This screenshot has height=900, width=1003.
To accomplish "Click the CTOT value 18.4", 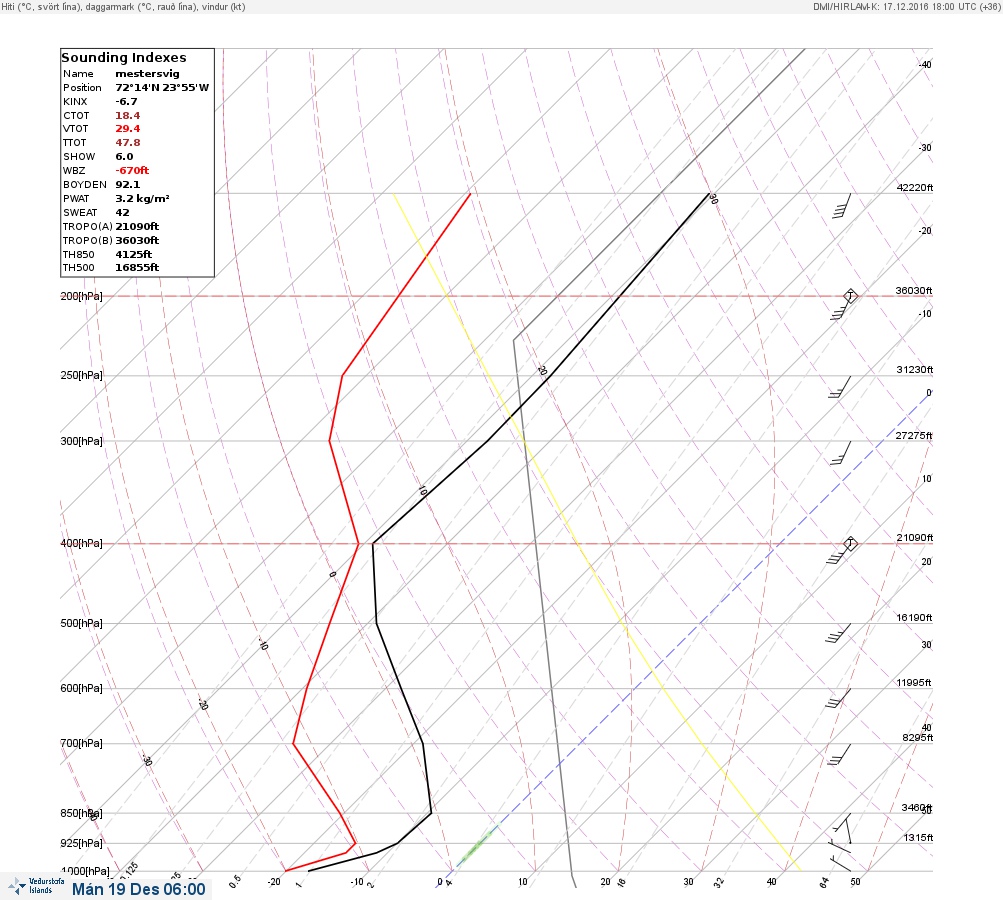I will click(128, 116).
